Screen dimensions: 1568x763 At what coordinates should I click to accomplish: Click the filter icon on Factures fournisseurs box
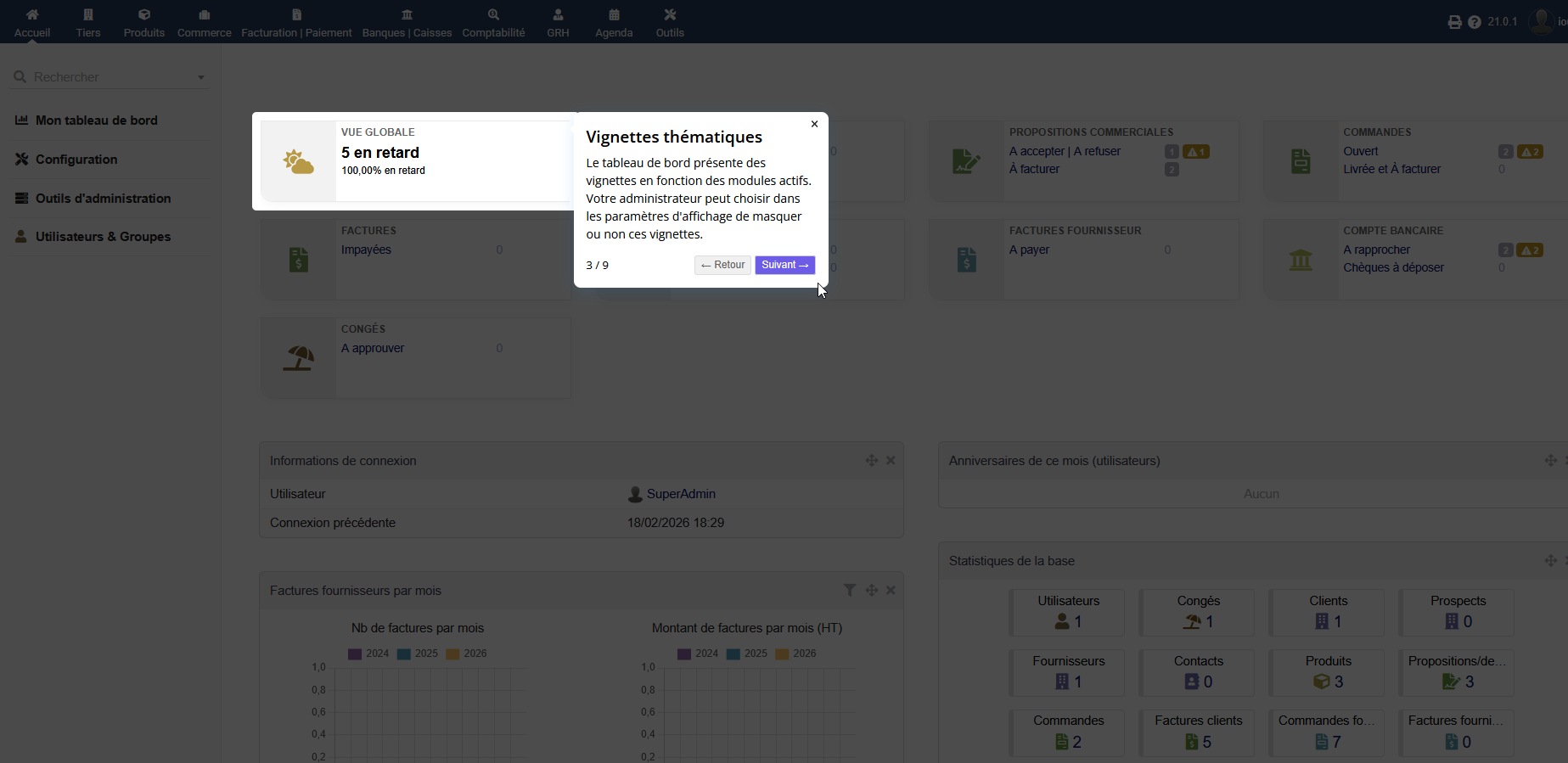pyautogui.click(x=849, y=590)
